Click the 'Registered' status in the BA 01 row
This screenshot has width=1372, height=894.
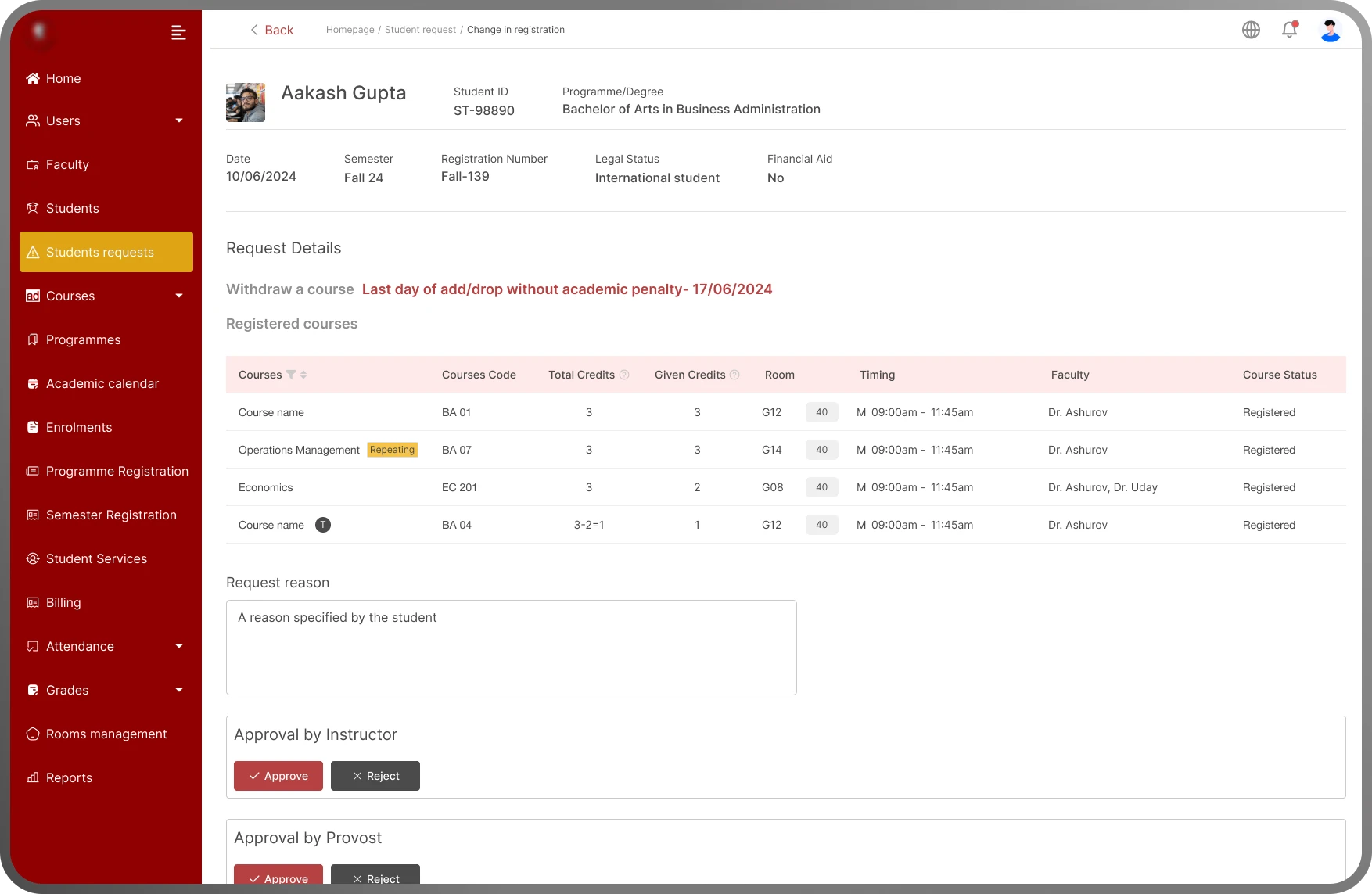tap(1269, 412)
